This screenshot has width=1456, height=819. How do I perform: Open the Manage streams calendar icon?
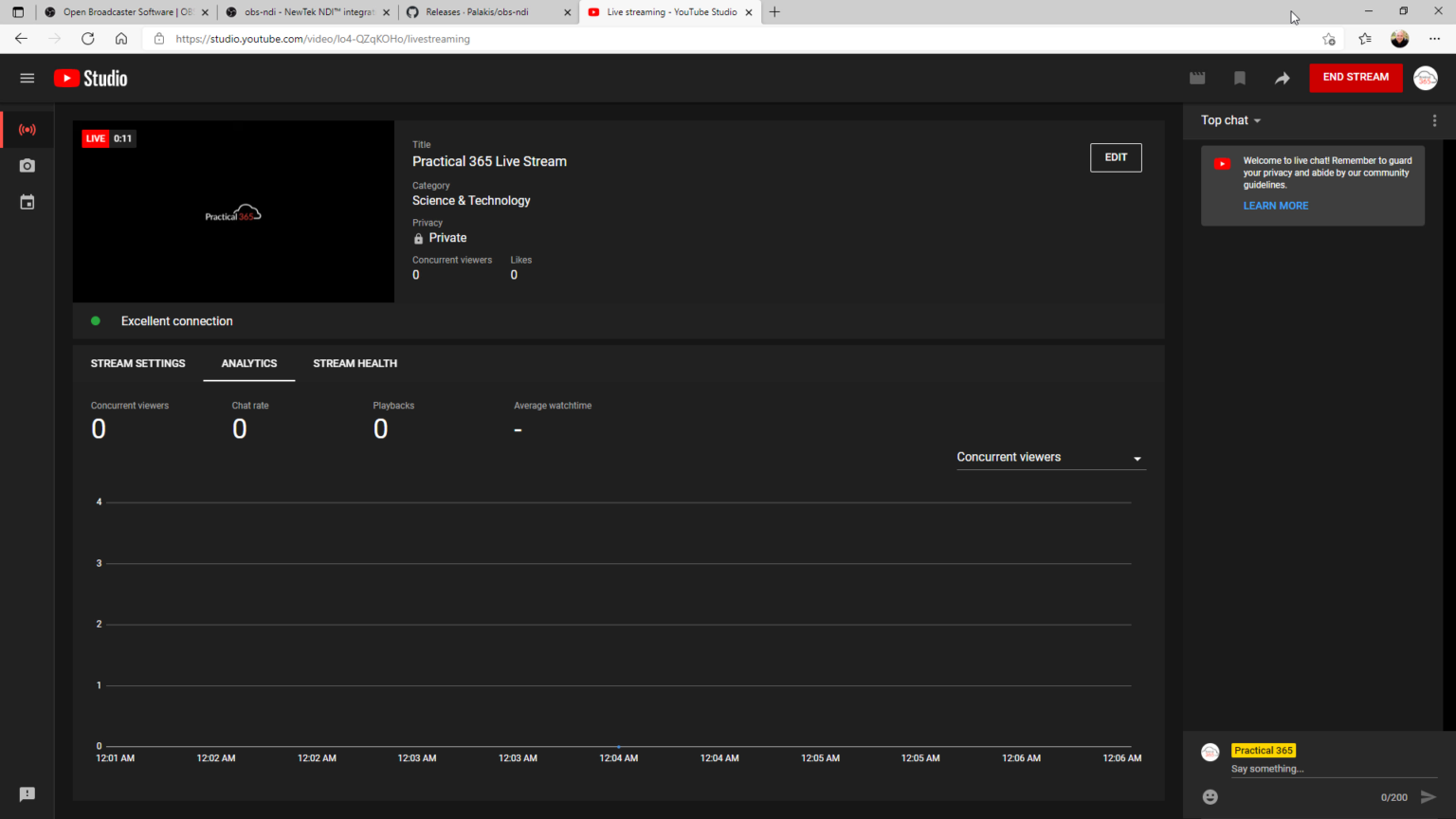[27, 201]
